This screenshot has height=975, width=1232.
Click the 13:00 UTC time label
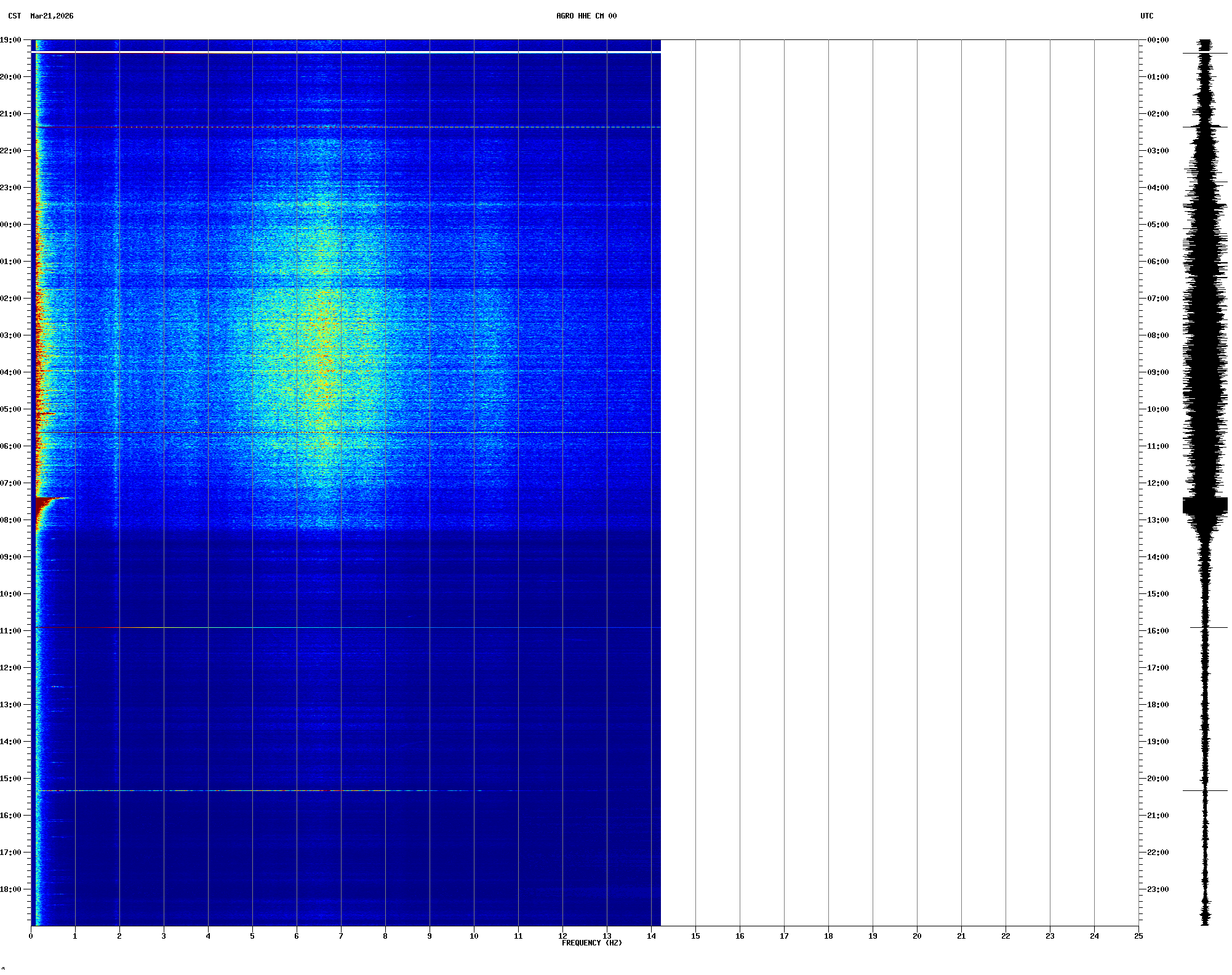pyautogui.click(x=1158, y=520)
